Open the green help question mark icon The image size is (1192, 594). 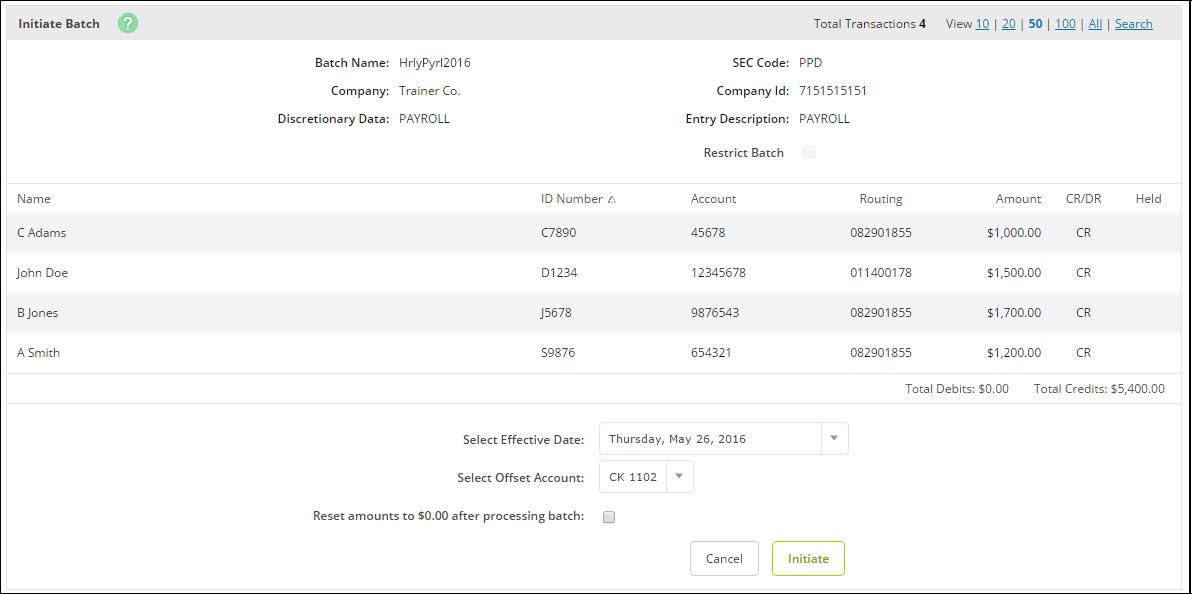coord(128,24)
